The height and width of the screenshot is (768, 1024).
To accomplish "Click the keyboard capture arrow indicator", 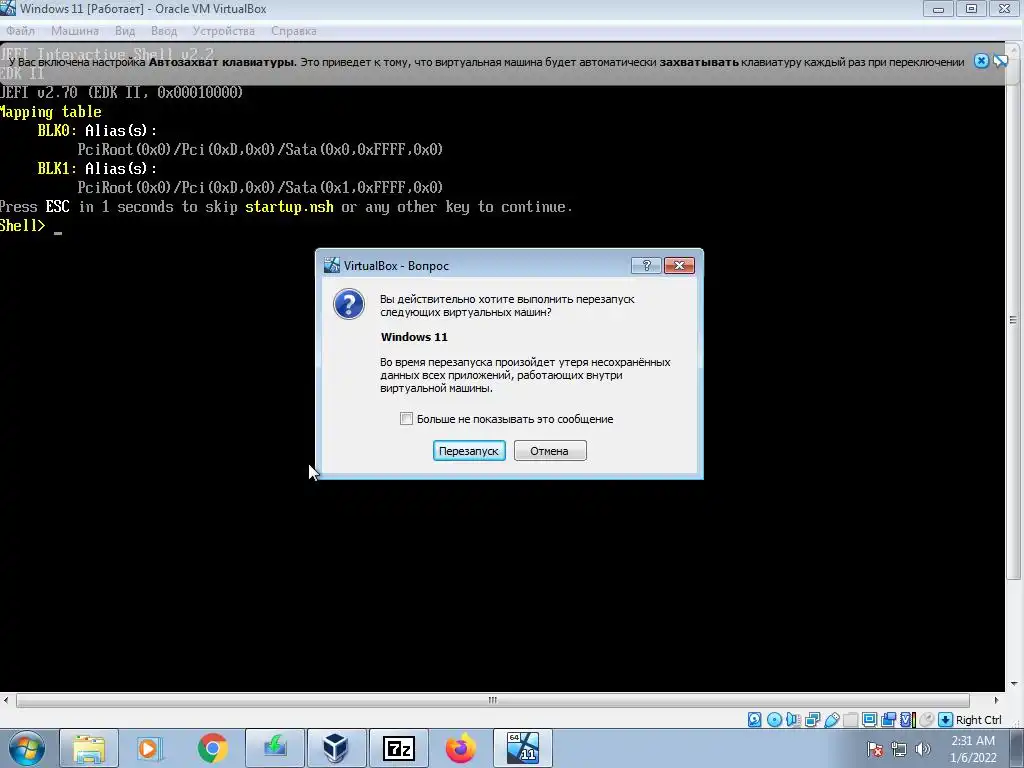I will pyautogui.click(x=945, y=720).
